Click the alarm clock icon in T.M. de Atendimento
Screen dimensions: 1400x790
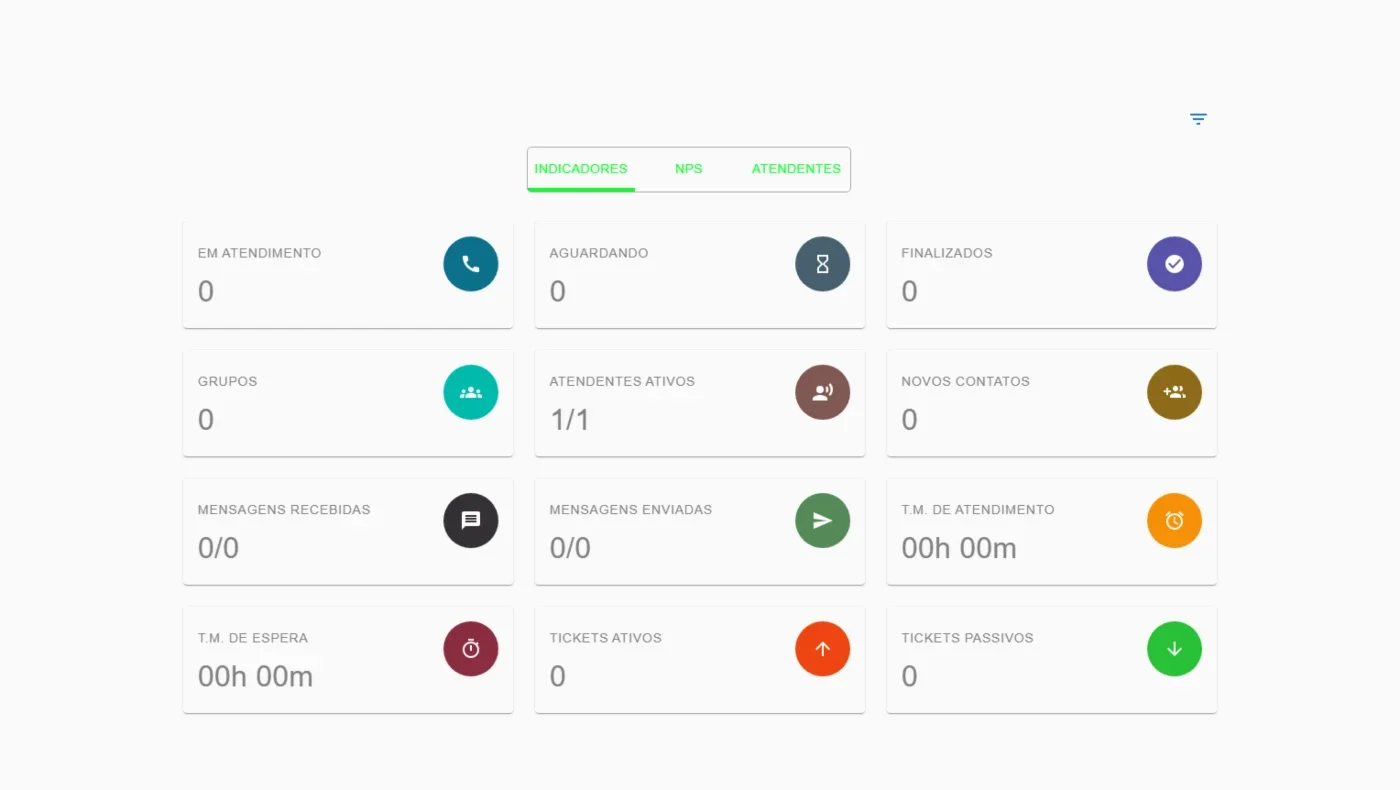pos(1174,520)
